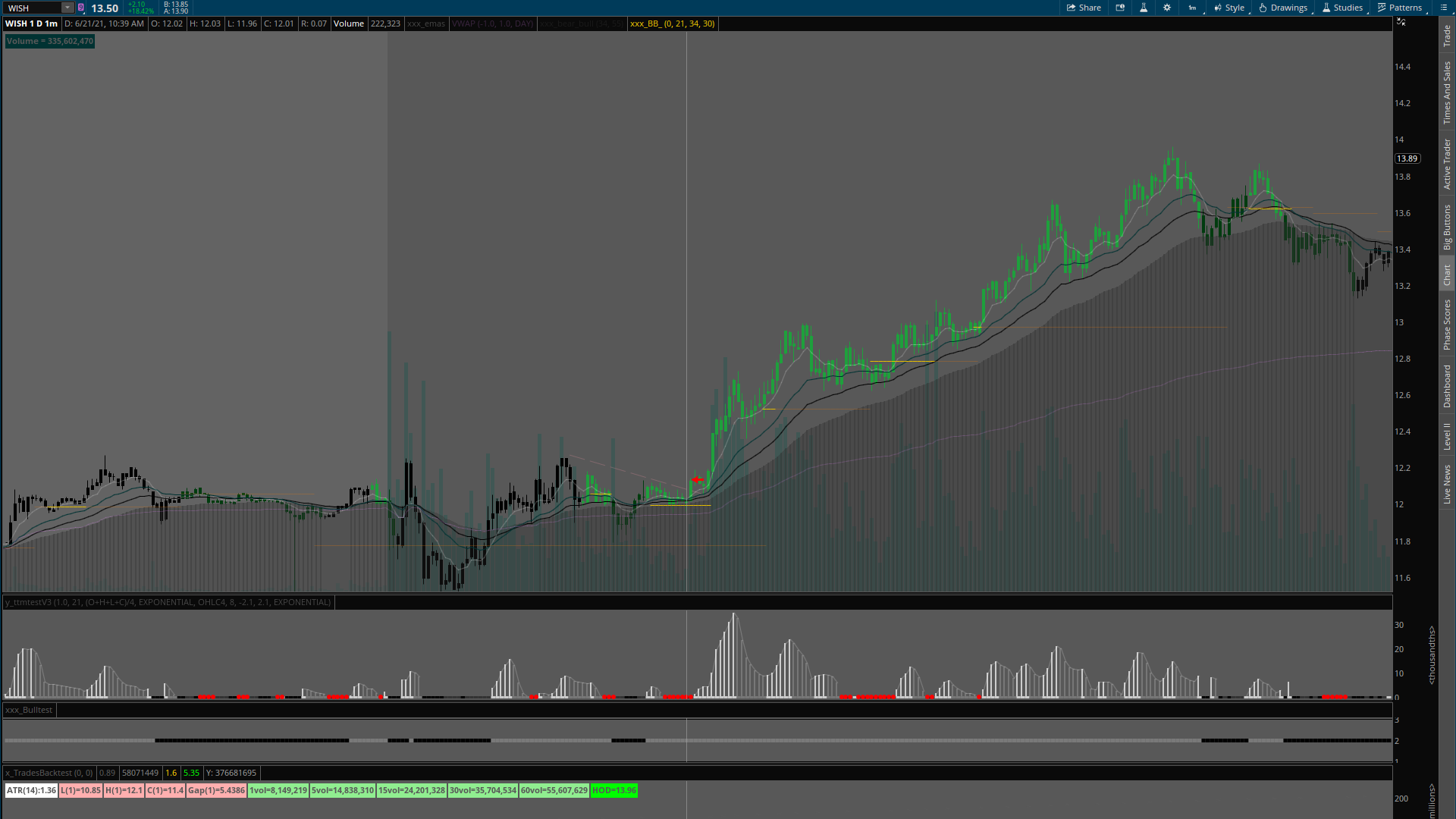The image size is (1456, 819).
Task: Click the alert/message icon next to Share
Action: tap(1120, 8)
